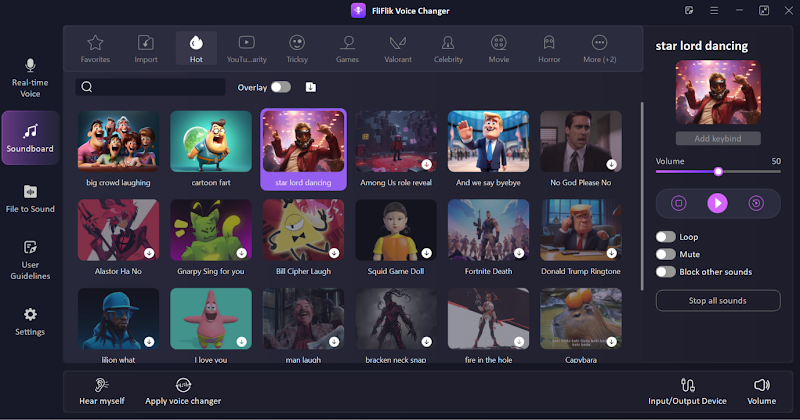Download the Squid Game Doll sound
Viewport: 800px width, 420px height.
[427, 253]
